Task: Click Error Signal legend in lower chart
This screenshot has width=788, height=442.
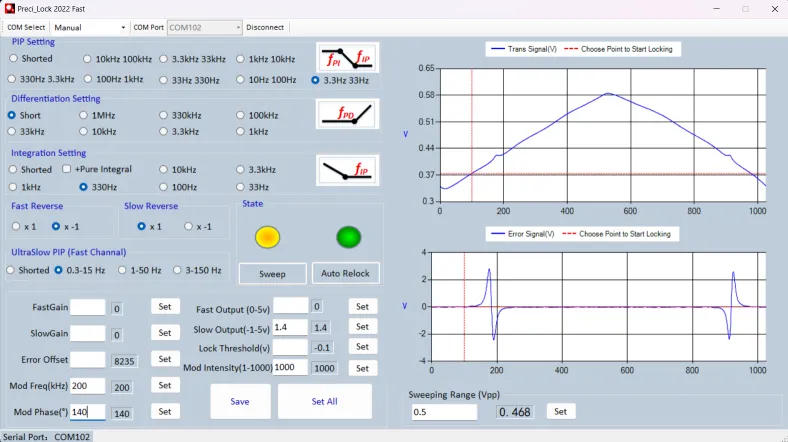Action: [x=524, y=234]
